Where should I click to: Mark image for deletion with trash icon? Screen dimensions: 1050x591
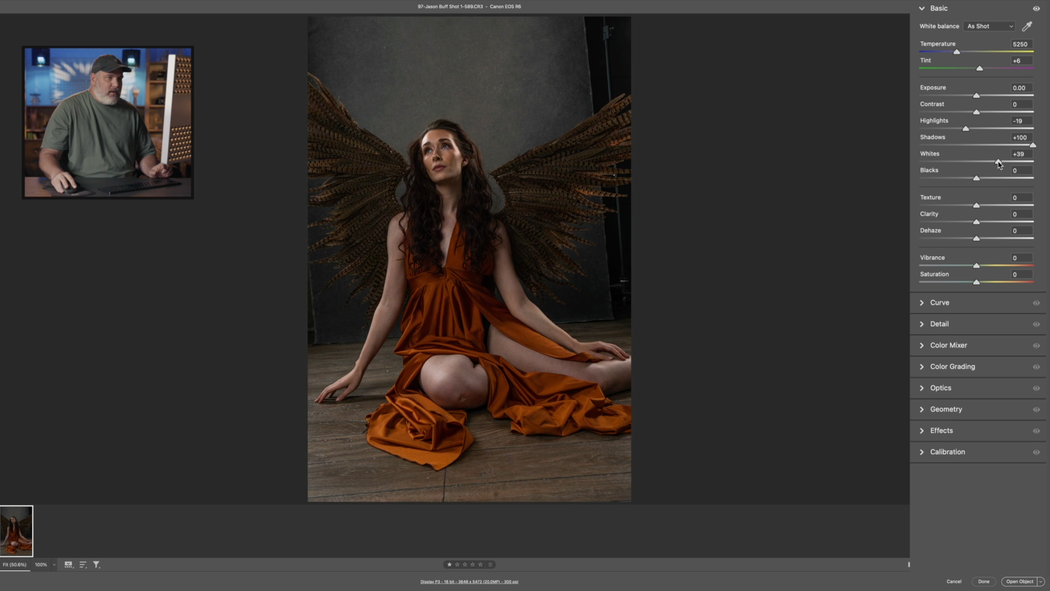(x=490, y=565)
